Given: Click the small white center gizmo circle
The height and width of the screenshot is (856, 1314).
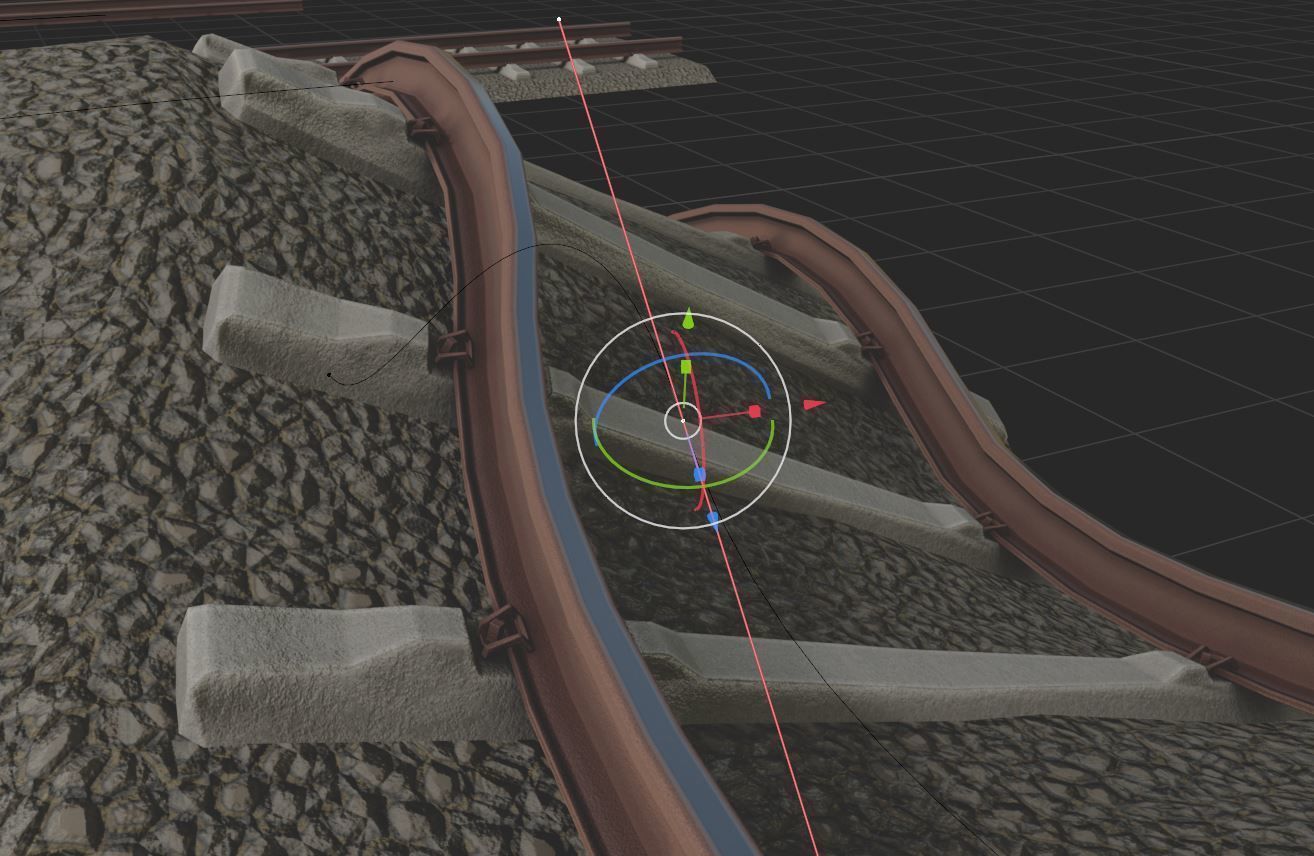Looking at the screenshot, I should pos(683,421).
